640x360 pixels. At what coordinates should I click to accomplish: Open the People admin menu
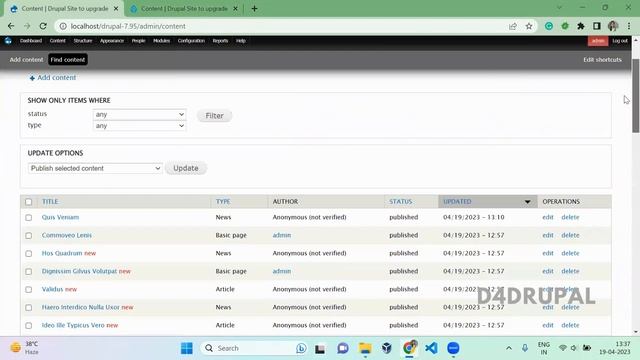click(x=138, y=41)
